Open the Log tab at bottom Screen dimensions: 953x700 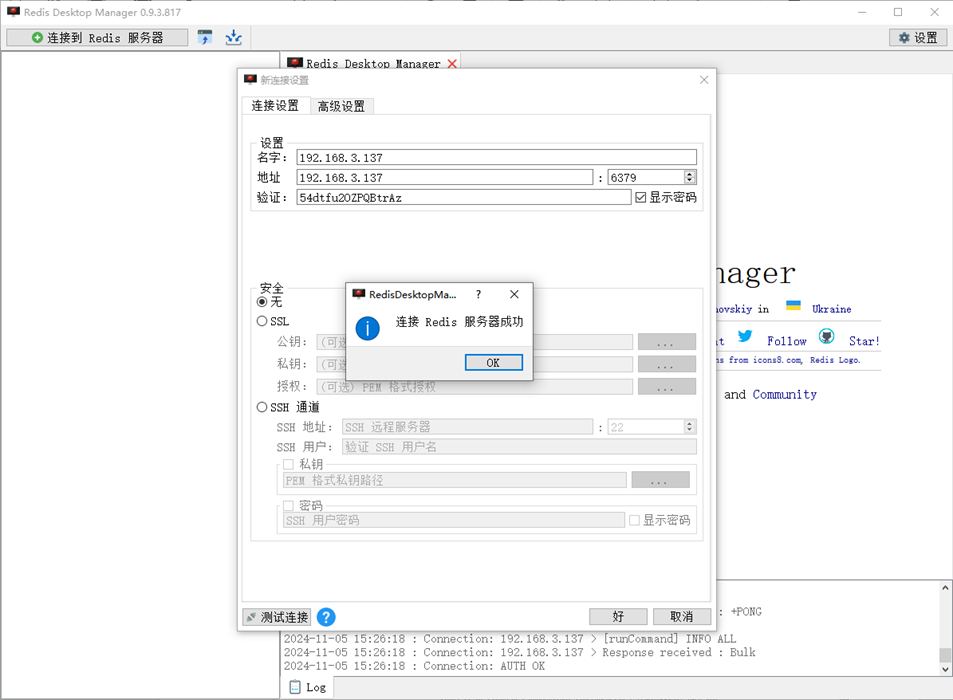[x=308, y=687]
